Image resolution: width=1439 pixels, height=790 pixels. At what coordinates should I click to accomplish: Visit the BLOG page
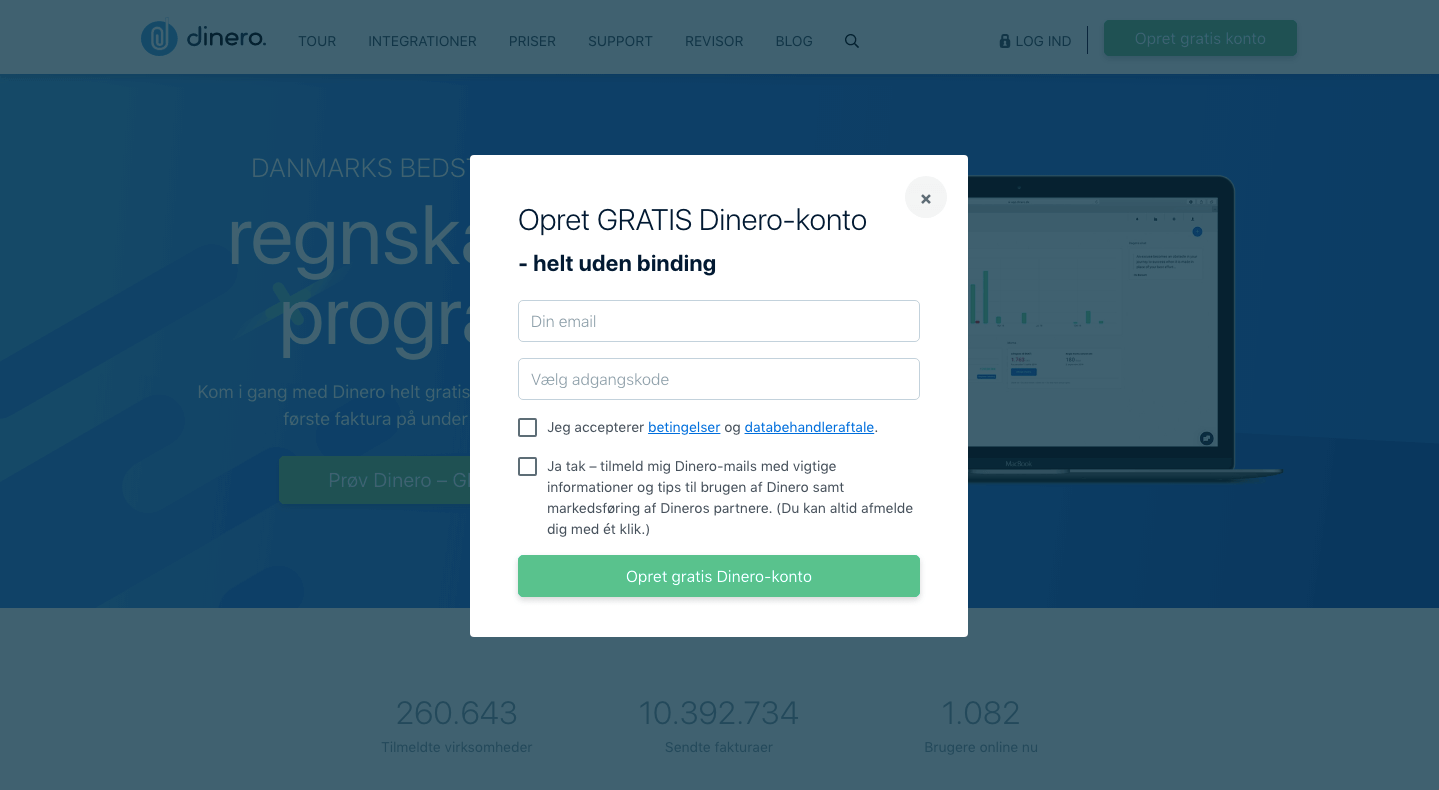(794, 41)
